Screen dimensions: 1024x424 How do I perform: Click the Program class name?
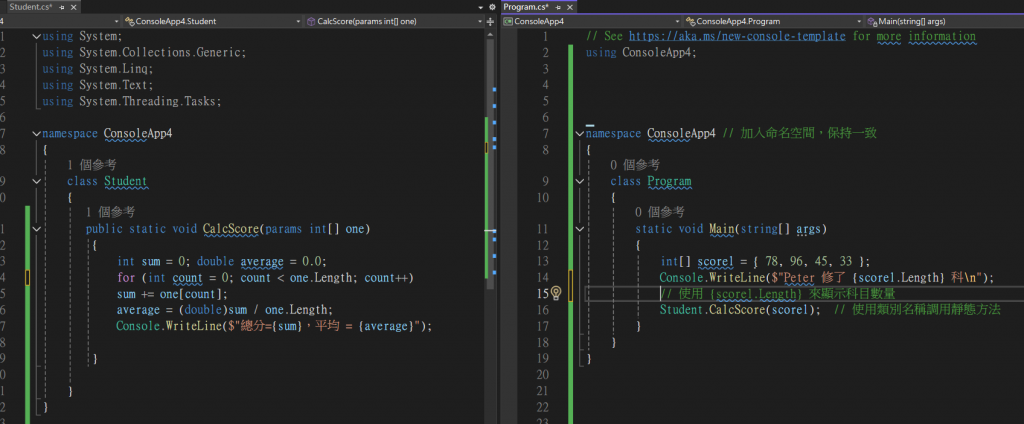669,181
